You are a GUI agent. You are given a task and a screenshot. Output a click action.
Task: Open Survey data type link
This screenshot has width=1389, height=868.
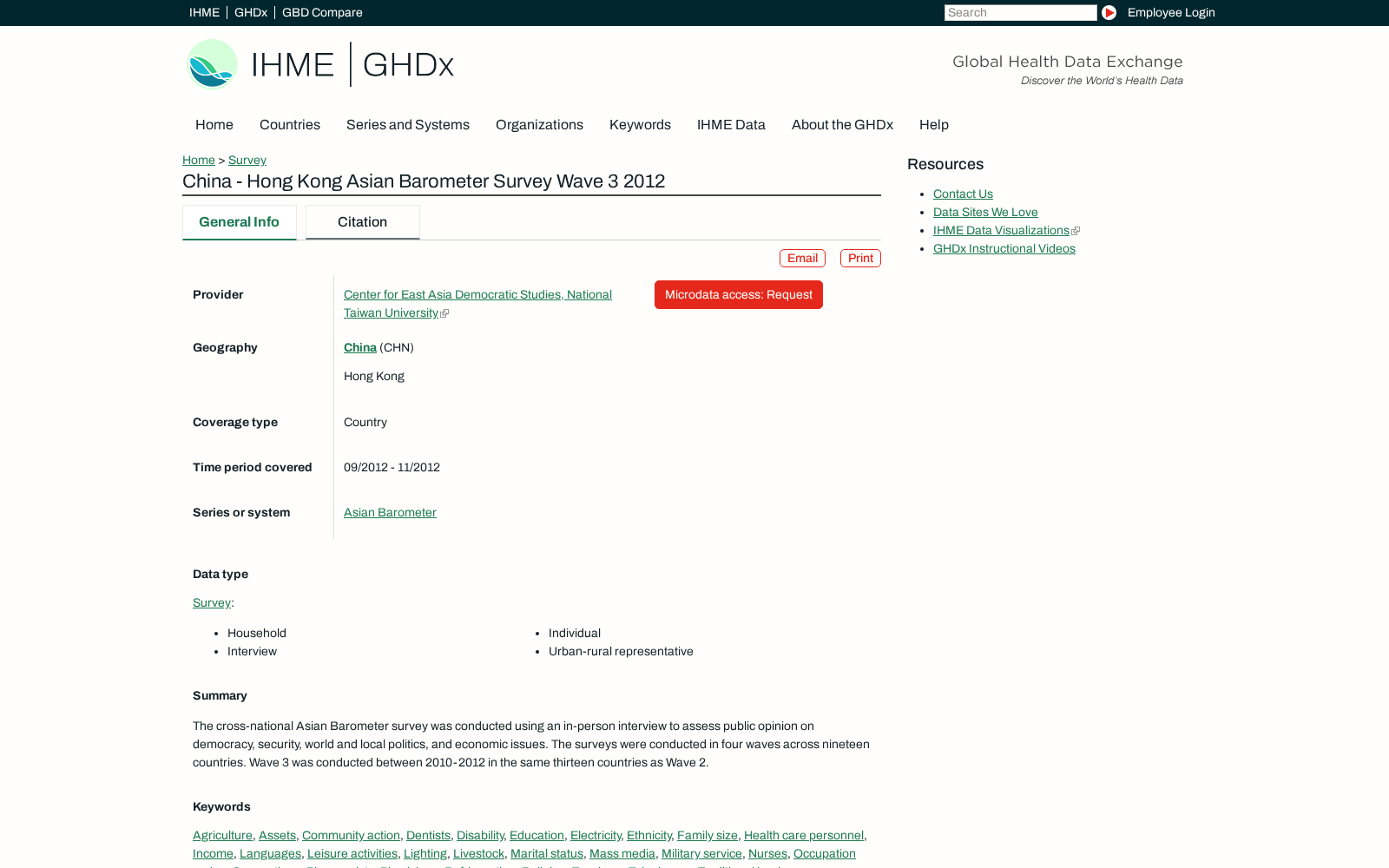(x=212, y=602)
